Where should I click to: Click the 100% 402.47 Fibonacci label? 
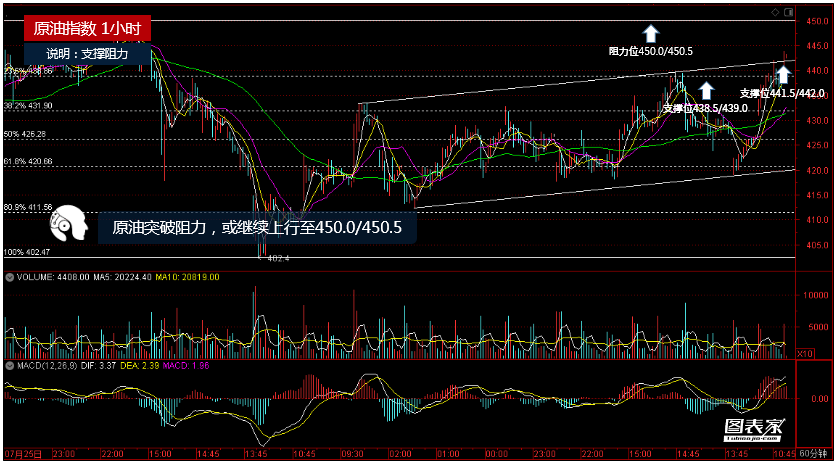click(27, 252)
